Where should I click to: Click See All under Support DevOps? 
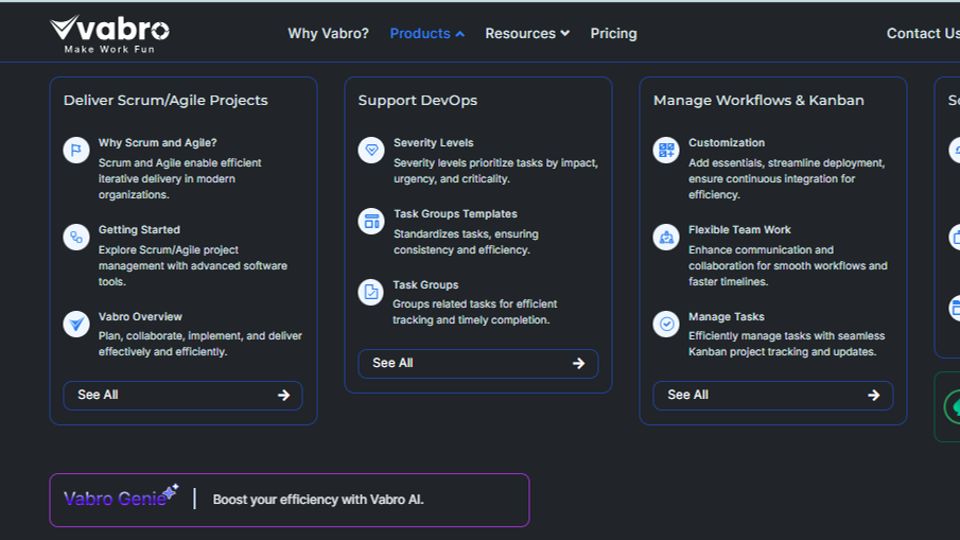point(478,363)
